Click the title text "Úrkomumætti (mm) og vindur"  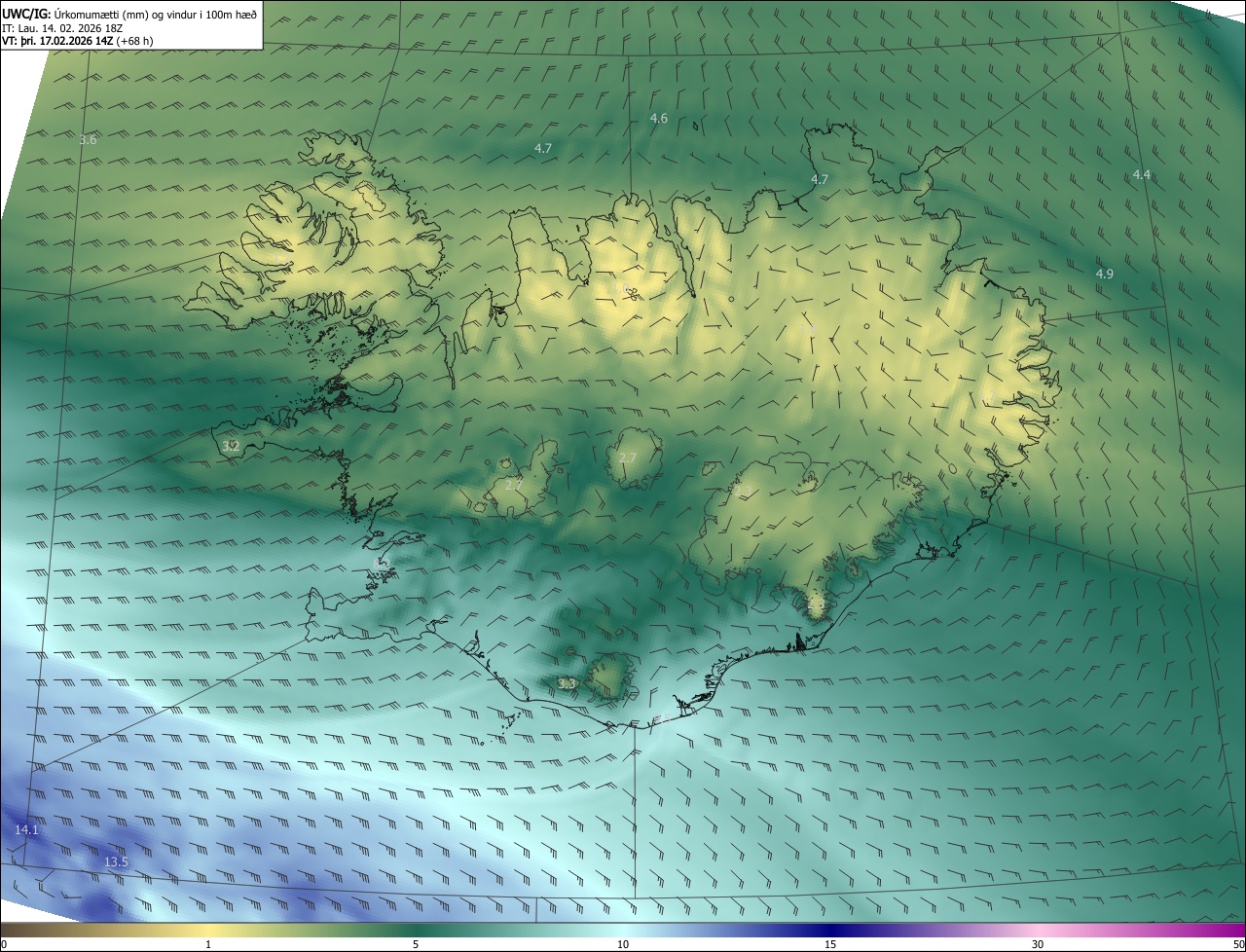point(126,14)
